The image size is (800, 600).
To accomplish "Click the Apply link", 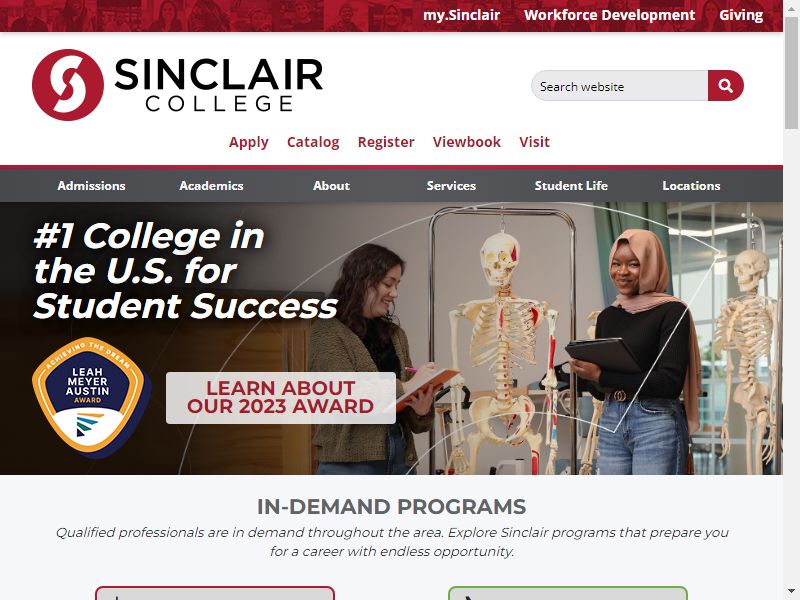I will [248, 142].
